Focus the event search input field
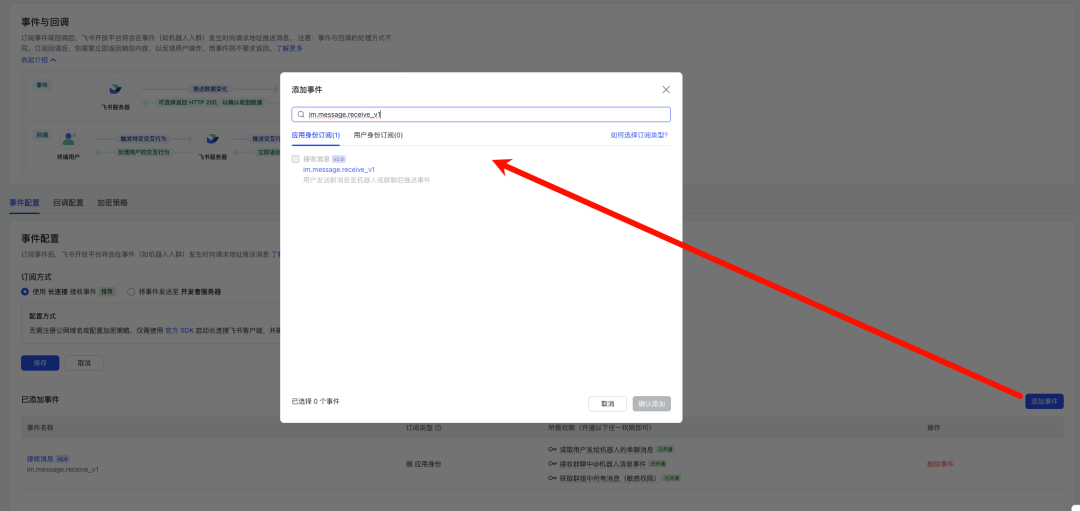Viewport: 1080px width, 511px height. pos(481,114)
